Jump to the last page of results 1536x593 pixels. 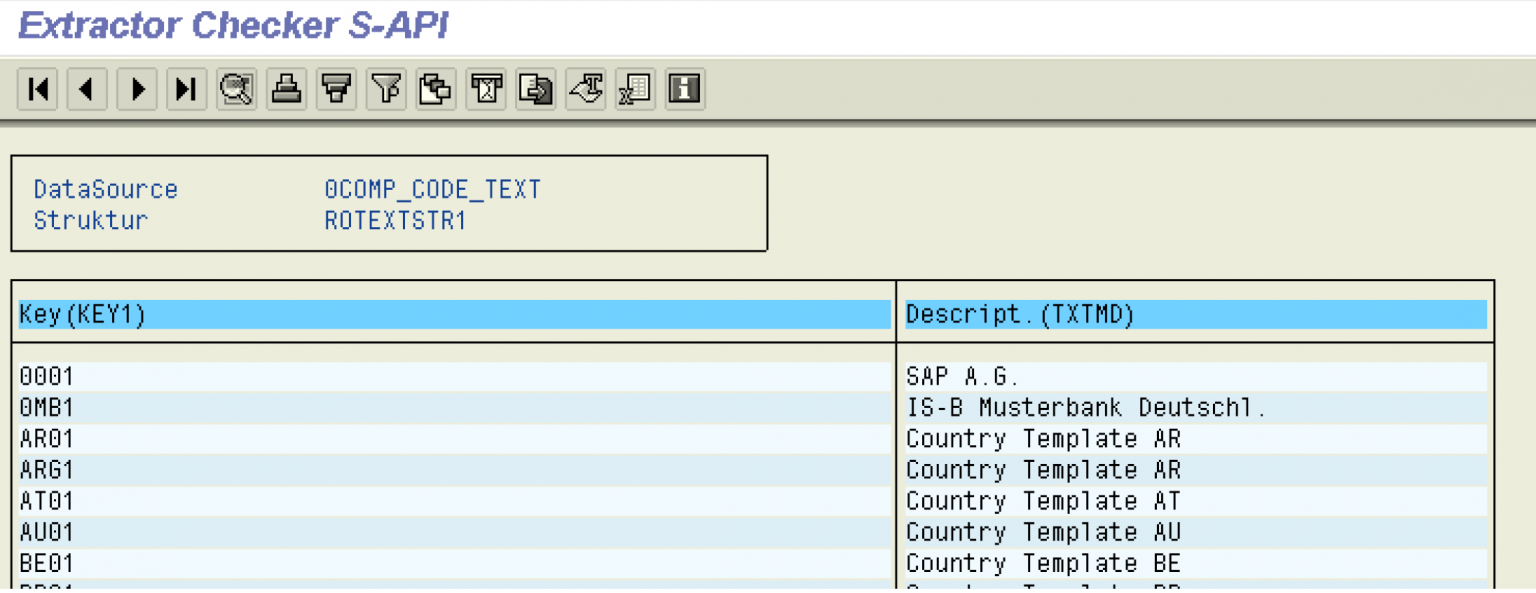(186, 88)
